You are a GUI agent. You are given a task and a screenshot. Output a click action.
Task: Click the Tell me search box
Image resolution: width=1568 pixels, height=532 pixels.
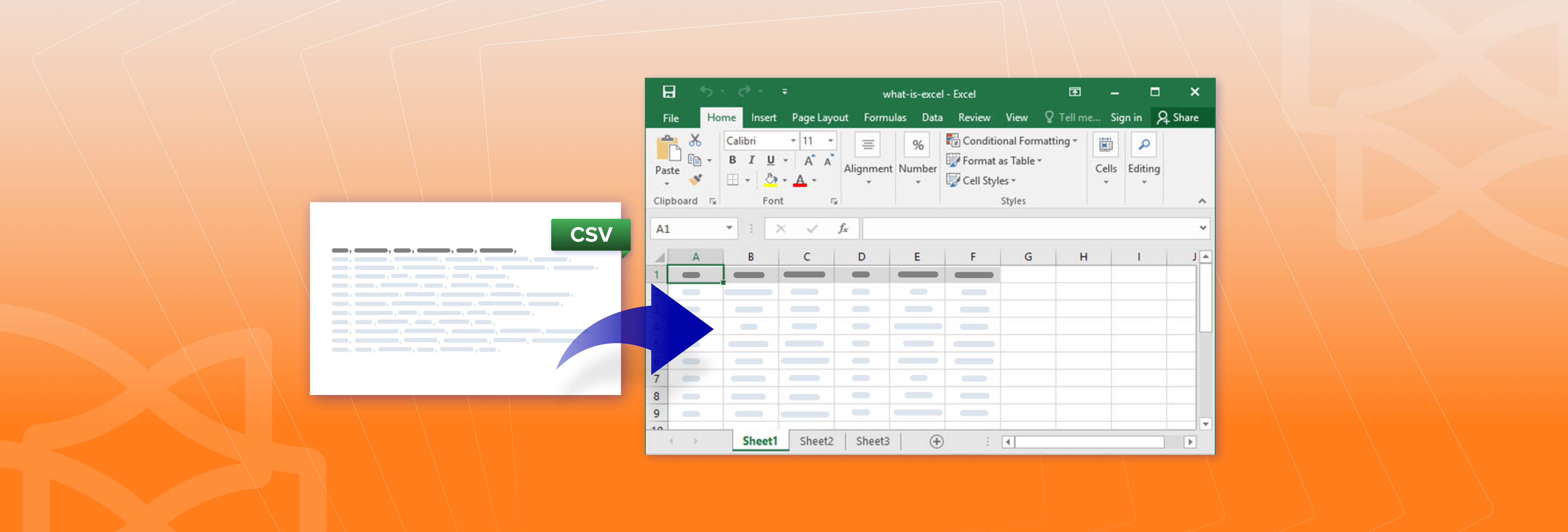click(x=1073, y=118)
